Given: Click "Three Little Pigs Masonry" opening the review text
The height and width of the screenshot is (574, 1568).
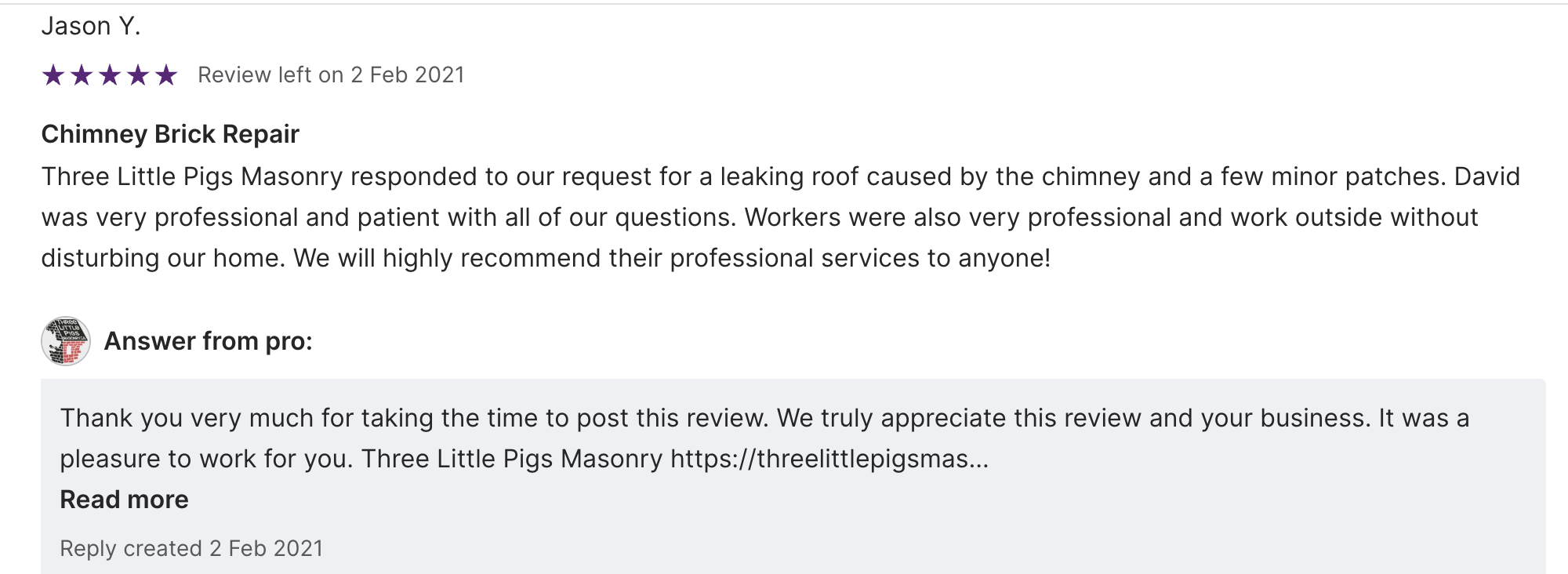Looking at the screenshot, I should (192, 176).
